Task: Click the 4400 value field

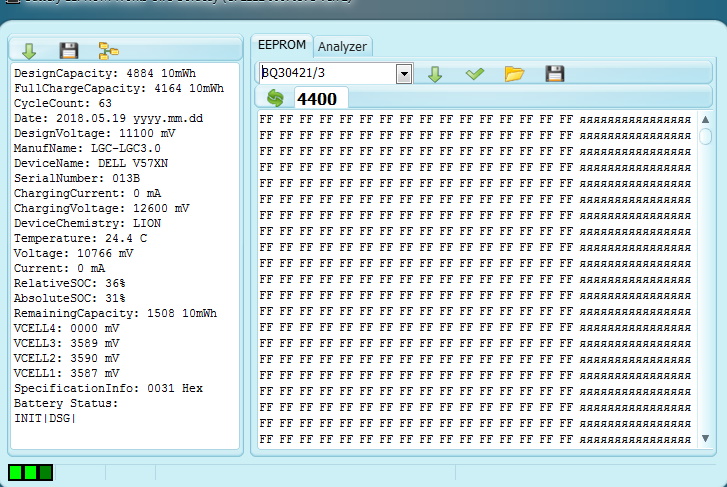Action: click(318, 98)
